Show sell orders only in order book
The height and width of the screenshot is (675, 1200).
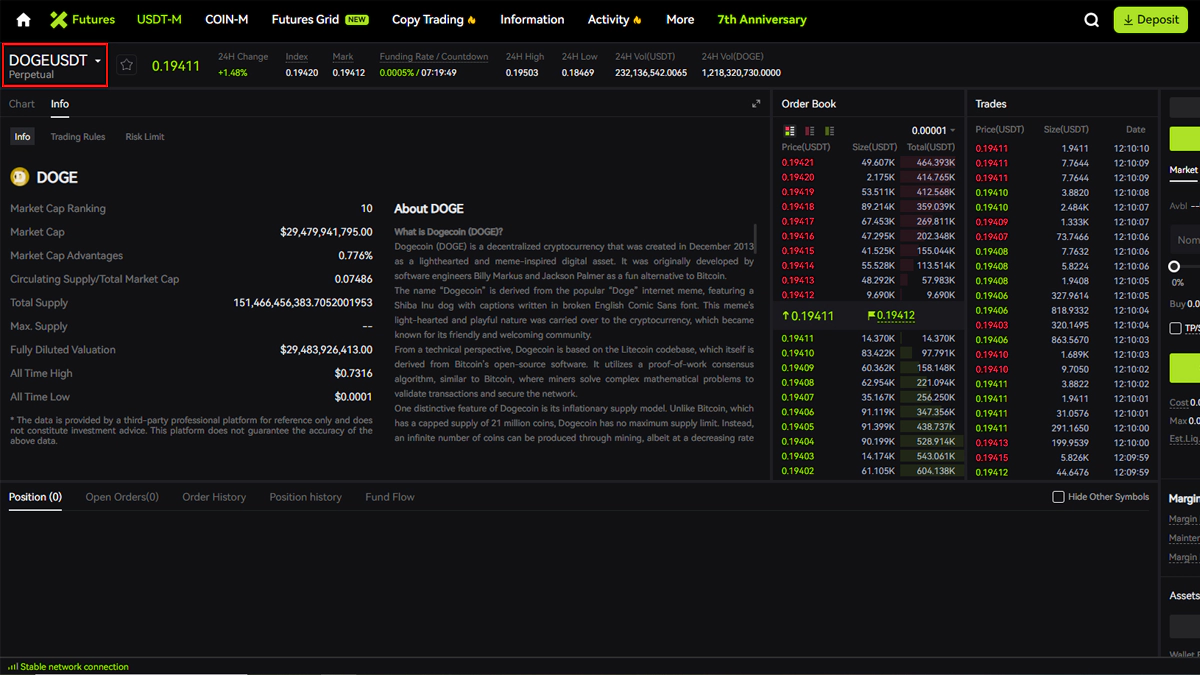[810, 131]
